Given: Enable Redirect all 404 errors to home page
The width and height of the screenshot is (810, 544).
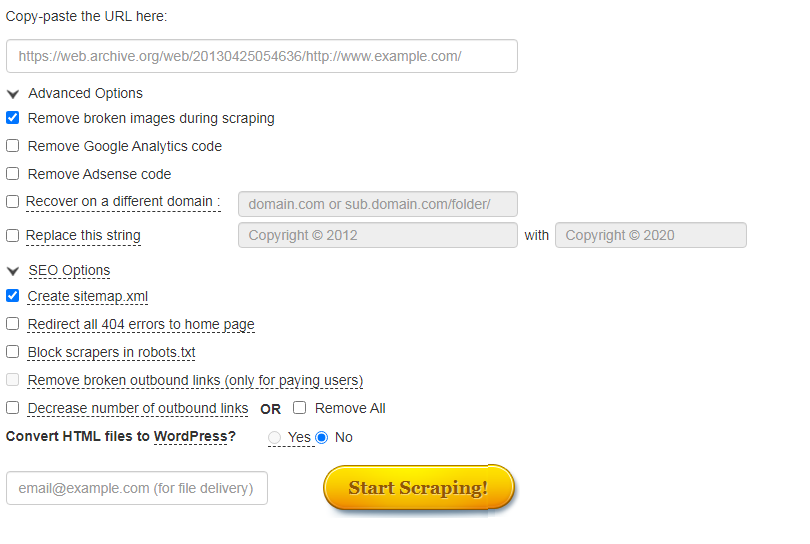Looking at the screenshot, I should coord(12,323).
